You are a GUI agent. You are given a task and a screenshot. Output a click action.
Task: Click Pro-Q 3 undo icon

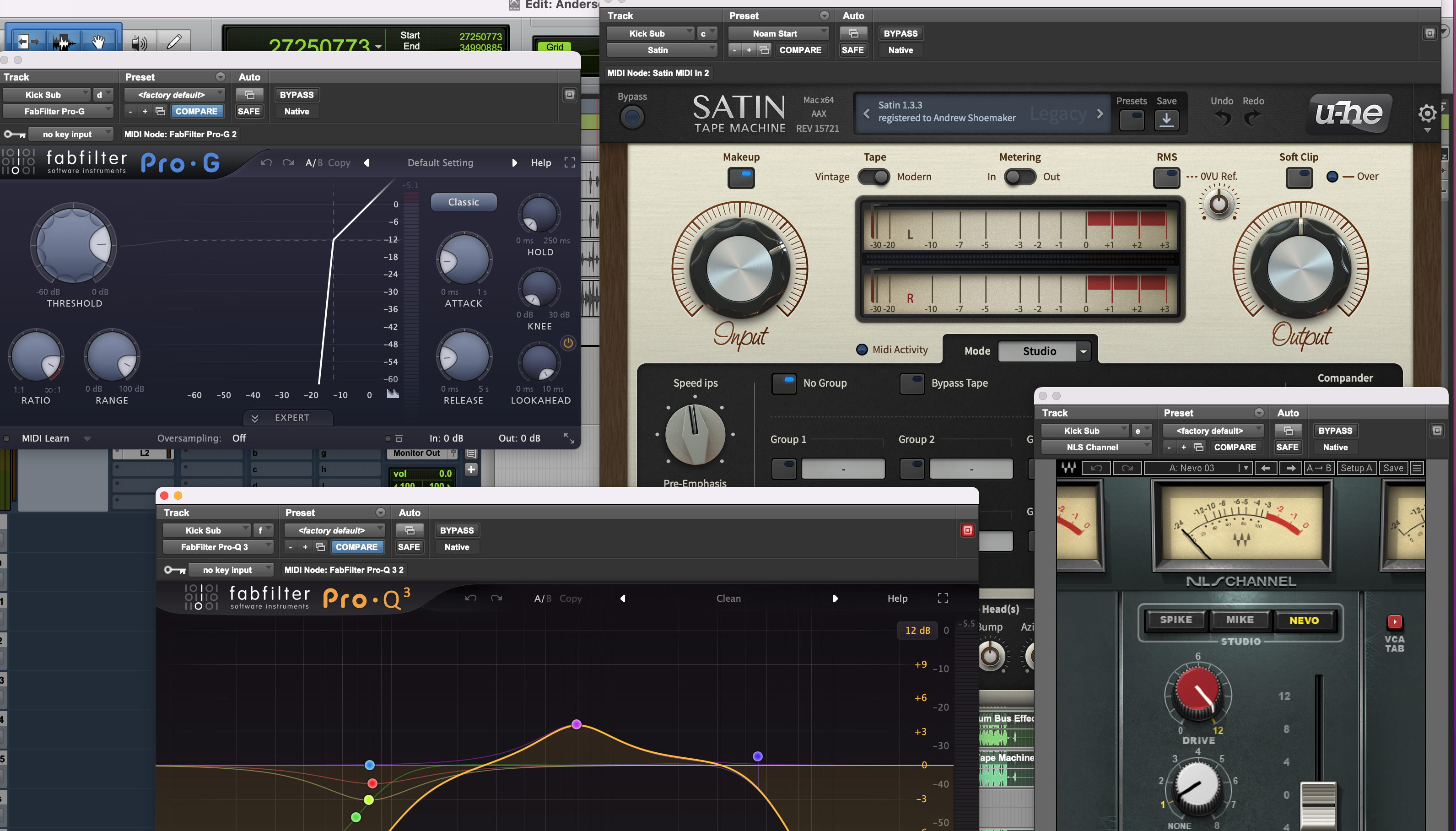pos(471,598)
